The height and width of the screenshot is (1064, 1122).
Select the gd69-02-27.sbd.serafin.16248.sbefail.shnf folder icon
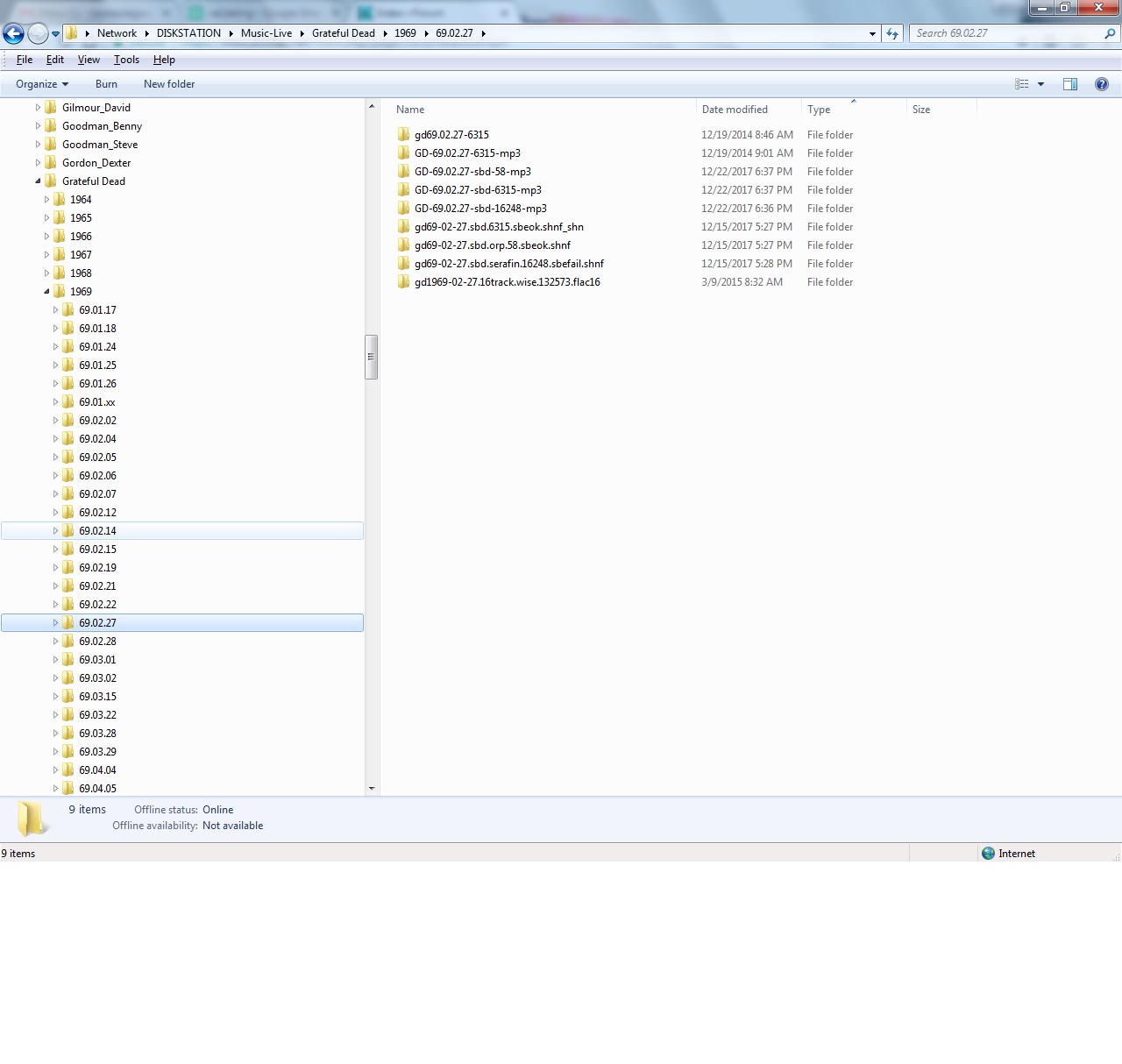[x=403, y=264]
